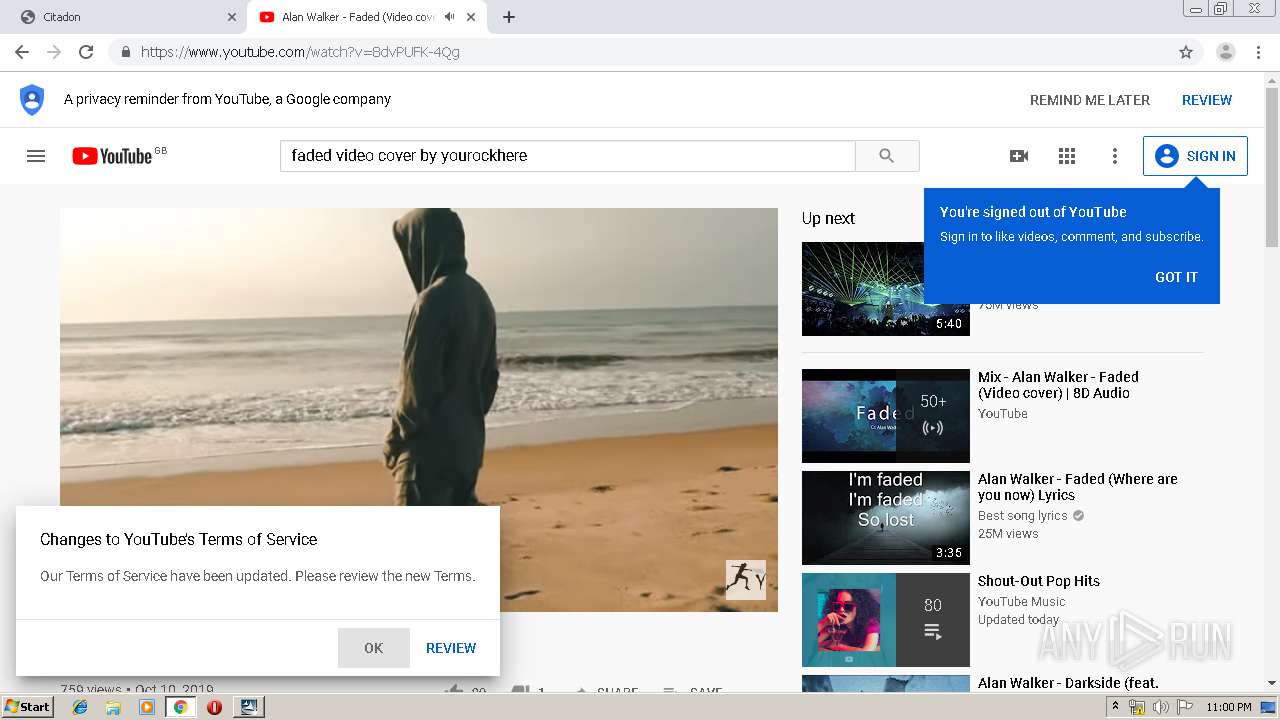Open the Shout-Out Pop Hits playlist thumbnail
Screen dimensions: 1280x720
click(886, 620)
